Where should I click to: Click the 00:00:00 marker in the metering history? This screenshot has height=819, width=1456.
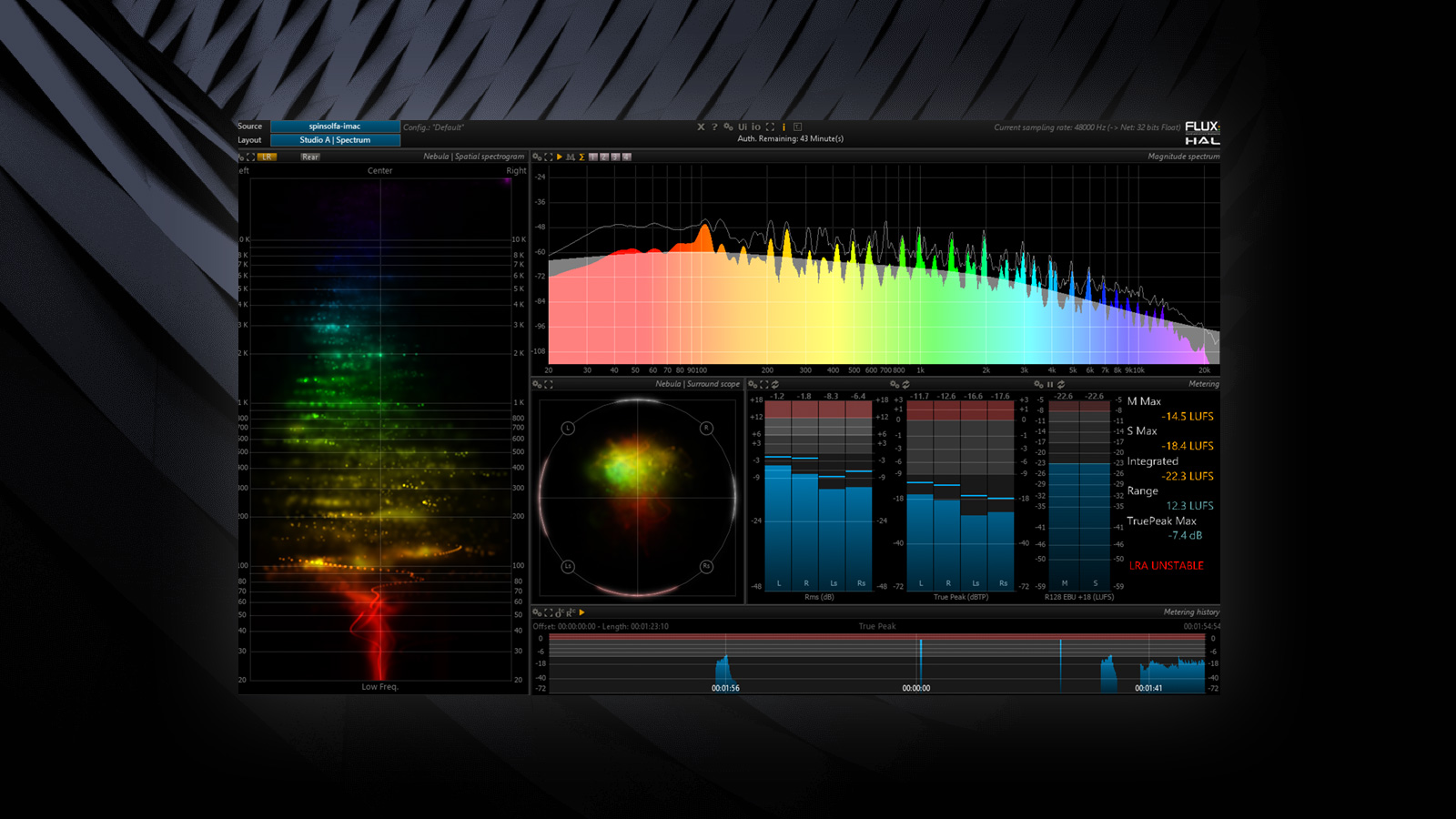[916, 688]
